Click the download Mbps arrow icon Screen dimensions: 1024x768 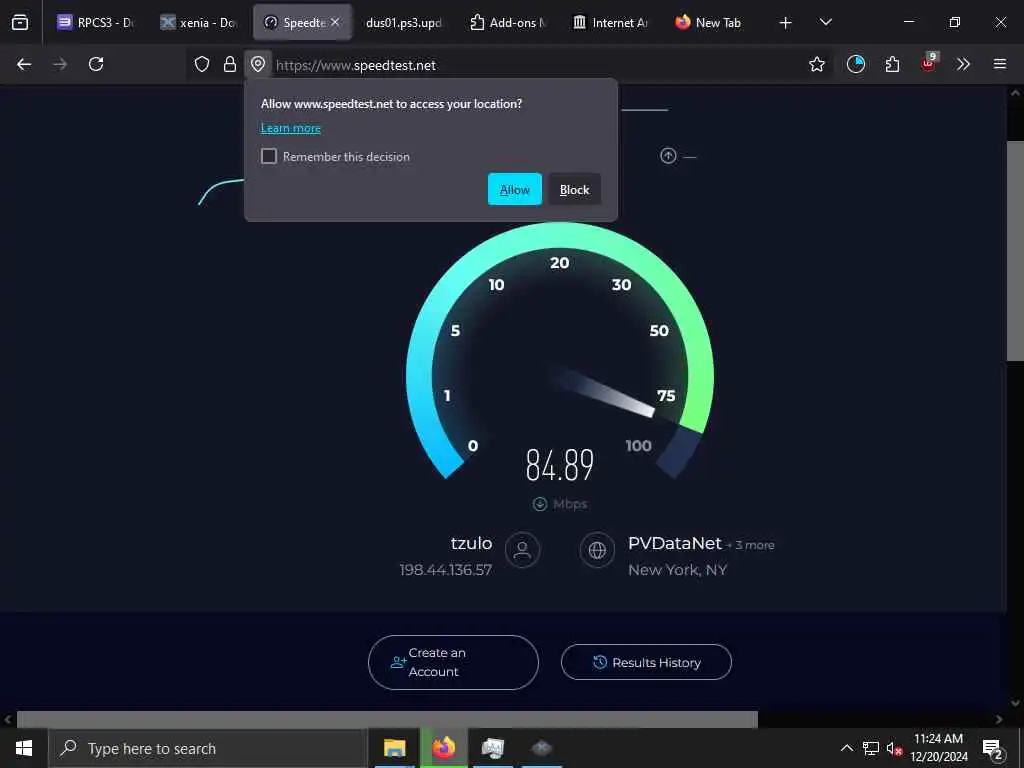(539, 504)
